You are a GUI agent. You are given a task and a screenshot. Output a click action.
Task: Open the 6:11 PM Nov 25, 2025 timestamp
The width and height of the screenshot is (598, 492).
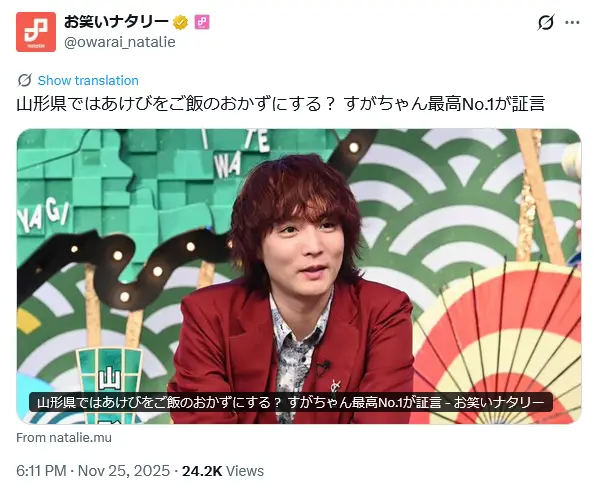pos(93,471)
